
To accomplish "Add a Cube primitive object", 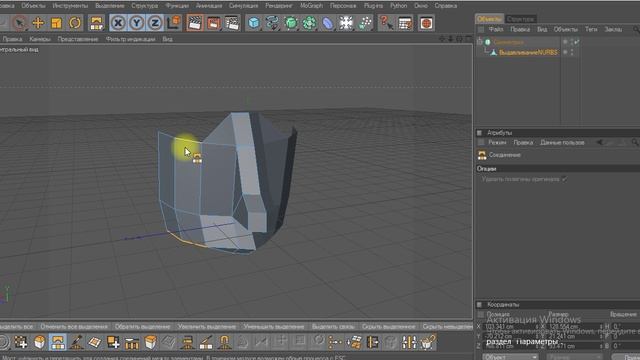I will [x=254, y=23].
